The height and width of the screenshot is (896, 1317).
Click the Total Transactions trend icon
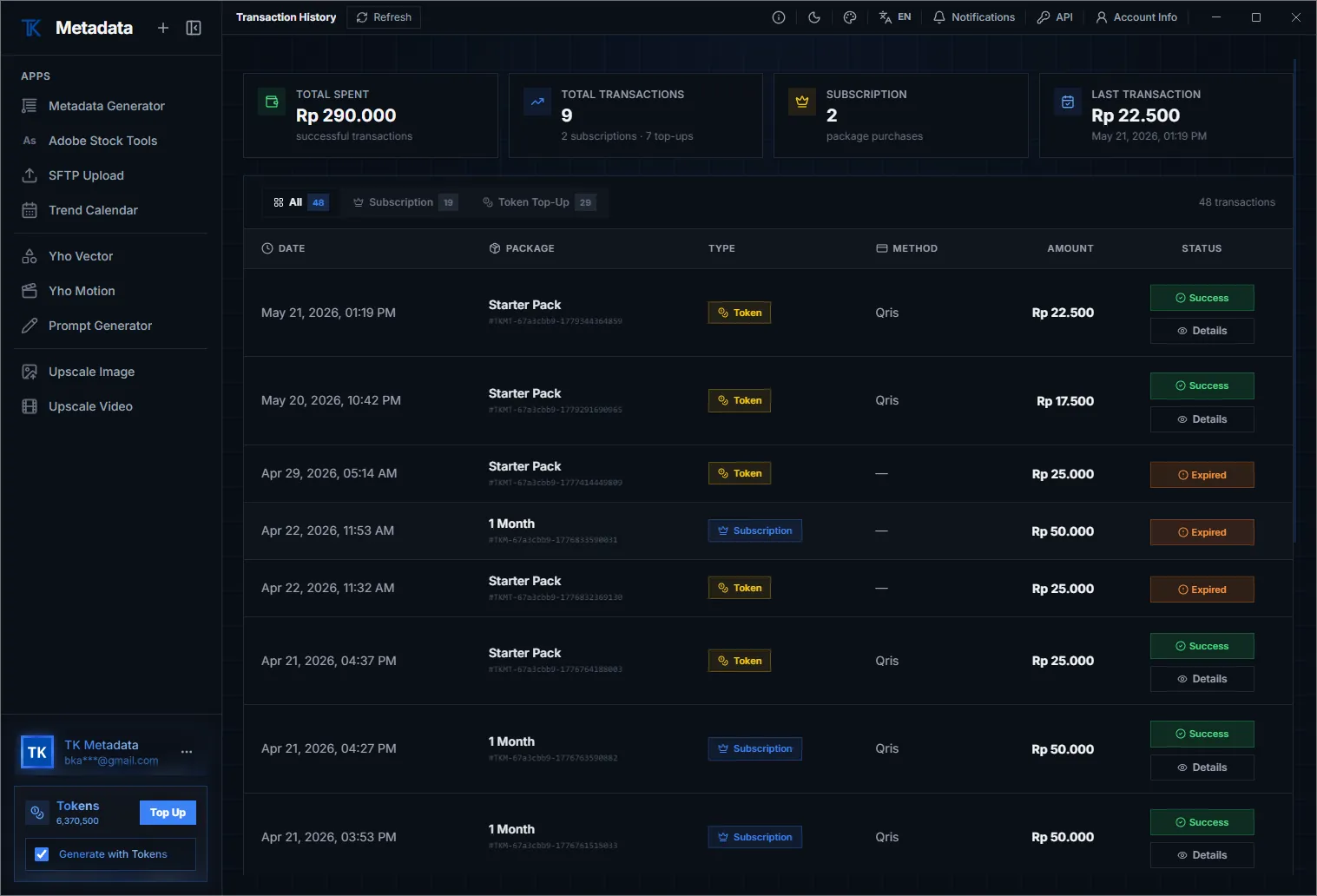(537, 102)
